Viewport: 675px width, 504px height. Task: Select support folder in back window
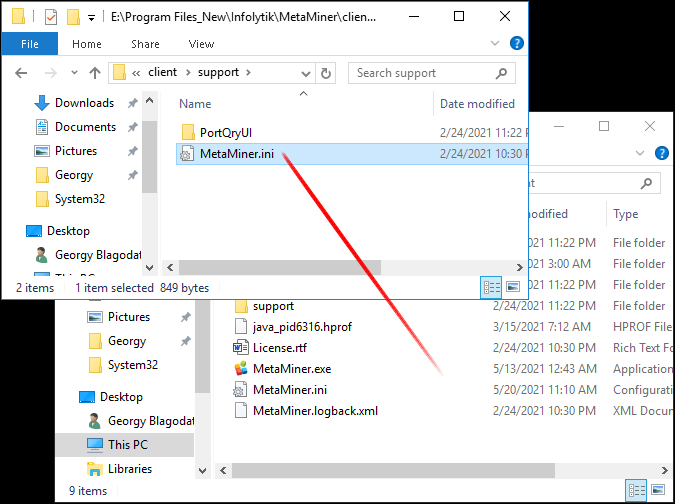click(264, 306)
